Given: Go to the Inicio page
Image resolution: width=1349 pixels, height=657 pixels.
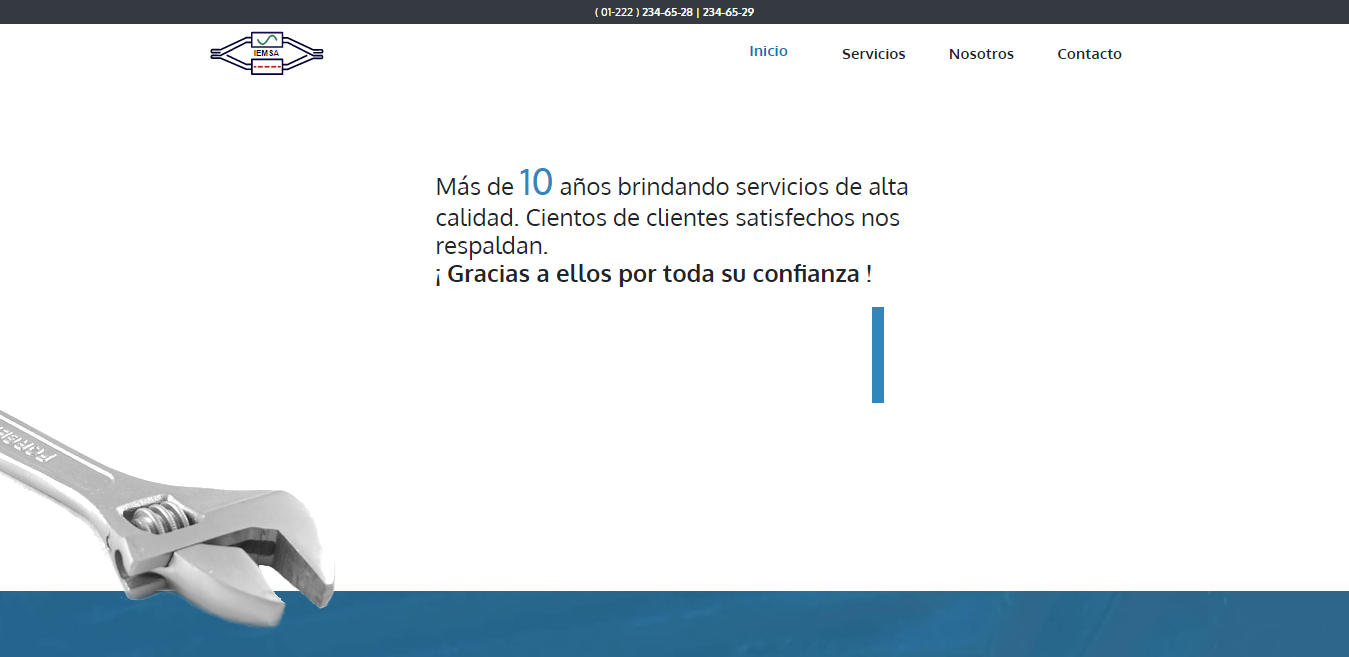Looking at the screenshot, I should 768,51.
